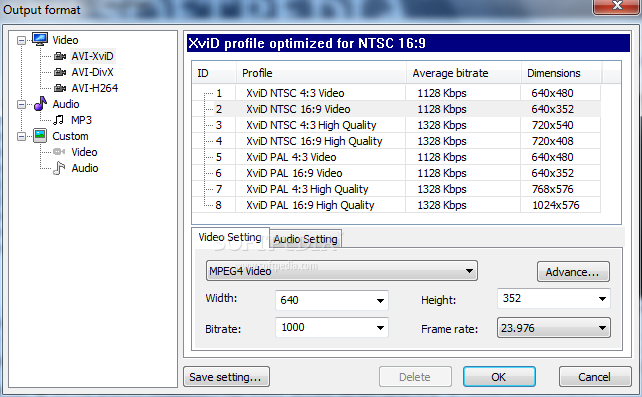642x397 pixels.
Task: Click the camcorder icon beside AVI-XviD
Action: pos(60,56)
